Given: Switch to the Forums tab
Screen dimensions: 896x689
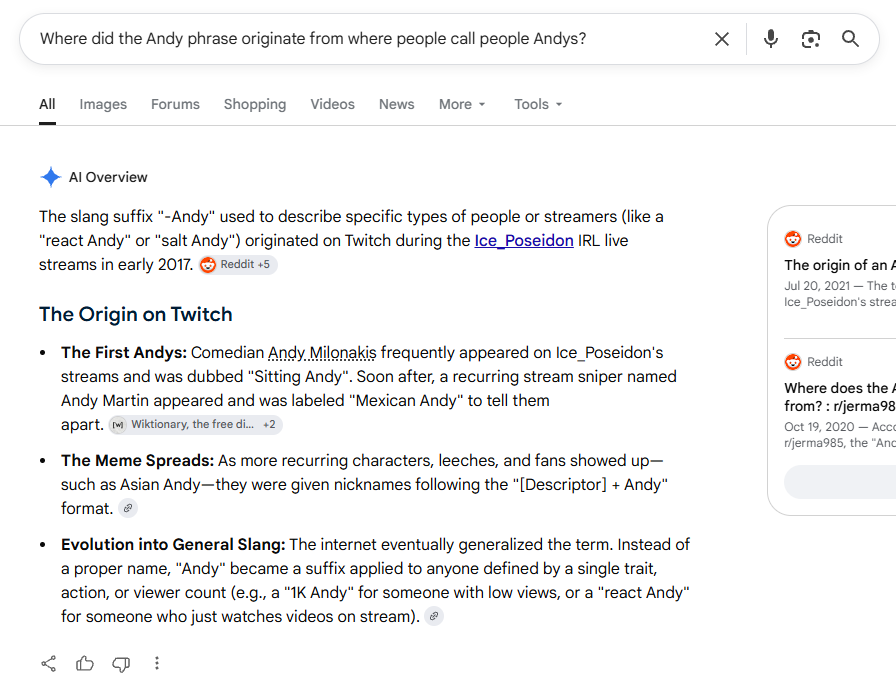Looking at the screenshot, I should (x=175, y=105).
